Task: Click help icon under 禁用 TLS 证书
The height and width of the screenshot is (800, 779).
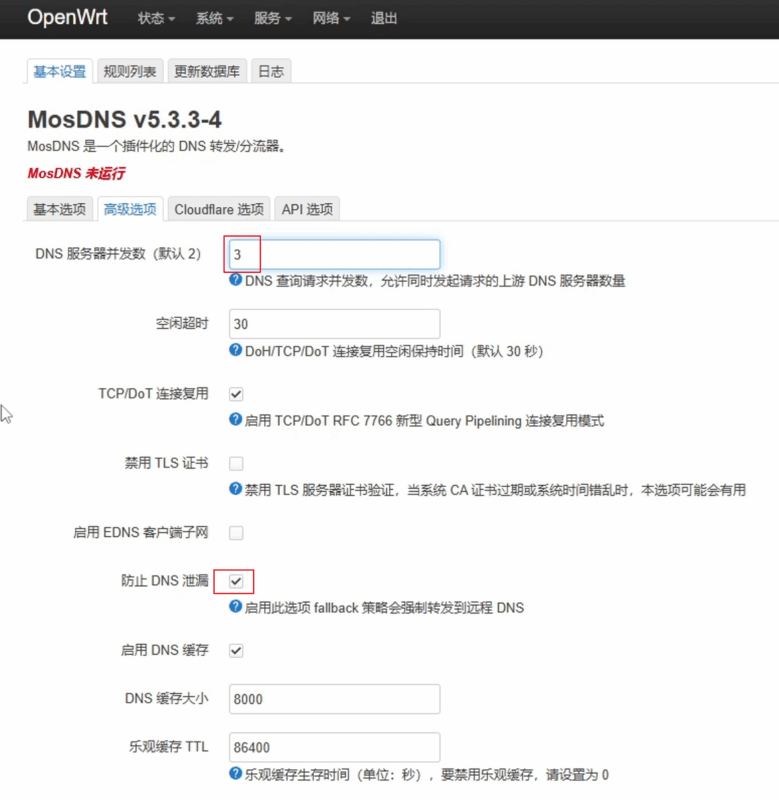Action: 236,489
